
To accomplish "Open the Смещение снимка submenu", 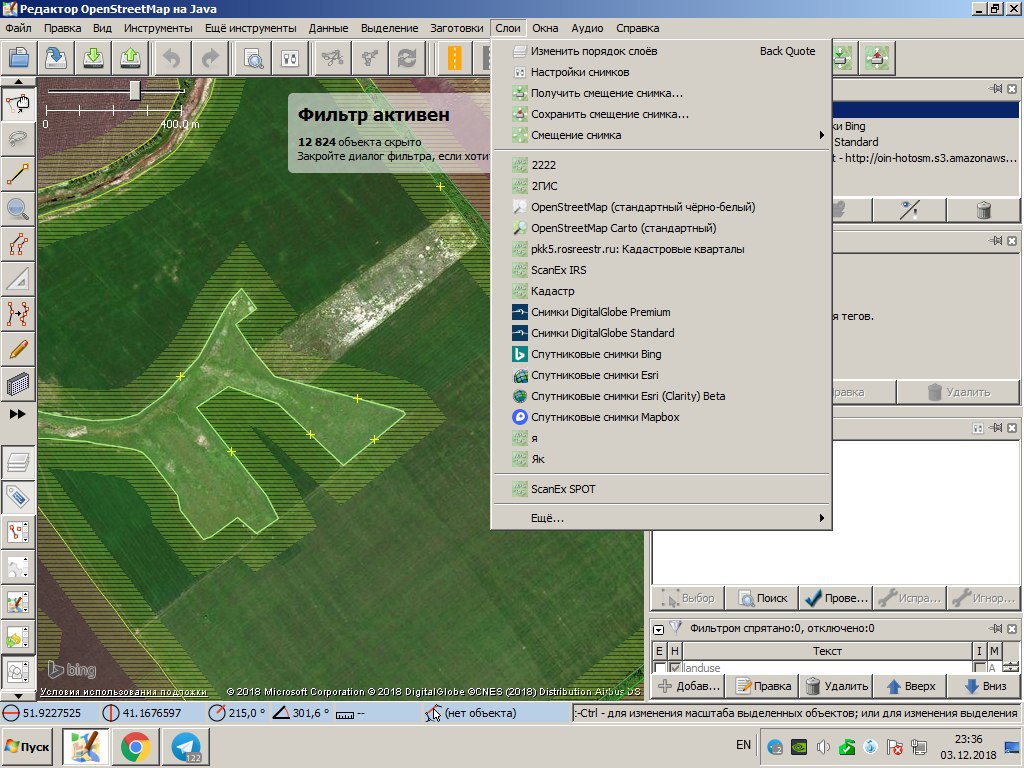I will tap(660, 135).
